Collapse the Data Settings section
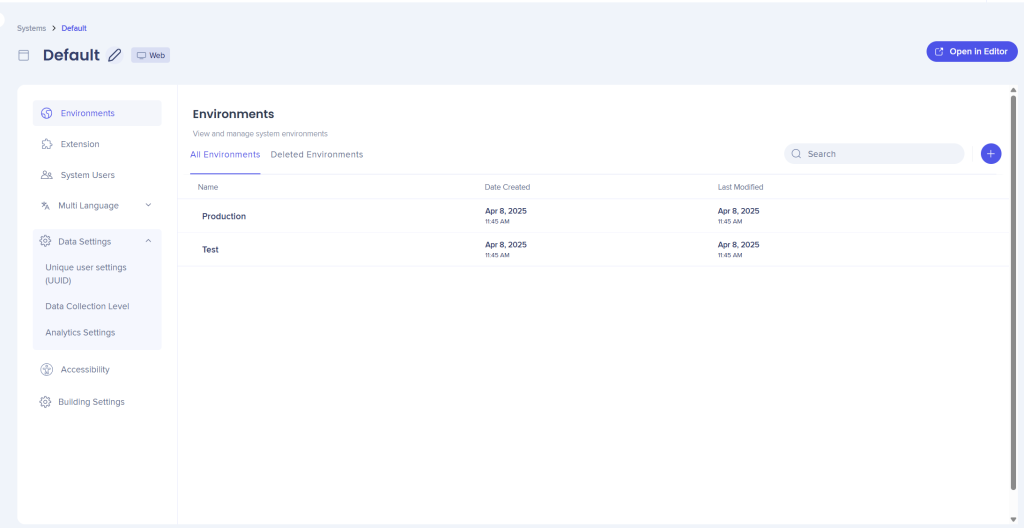This screenshot has height=528, width=1024. [x=148, y=241]
